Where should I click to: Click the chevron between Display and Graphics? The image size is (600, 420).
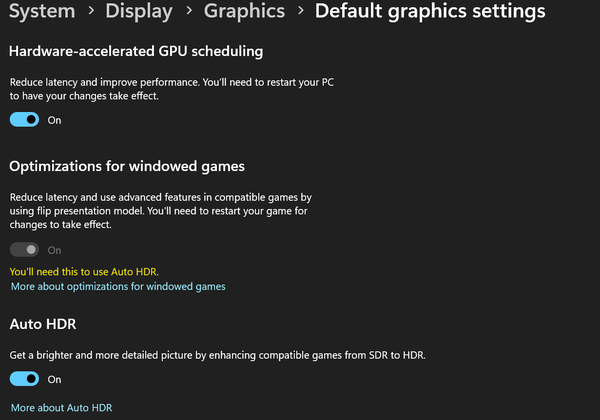click(x=189, y=10)
